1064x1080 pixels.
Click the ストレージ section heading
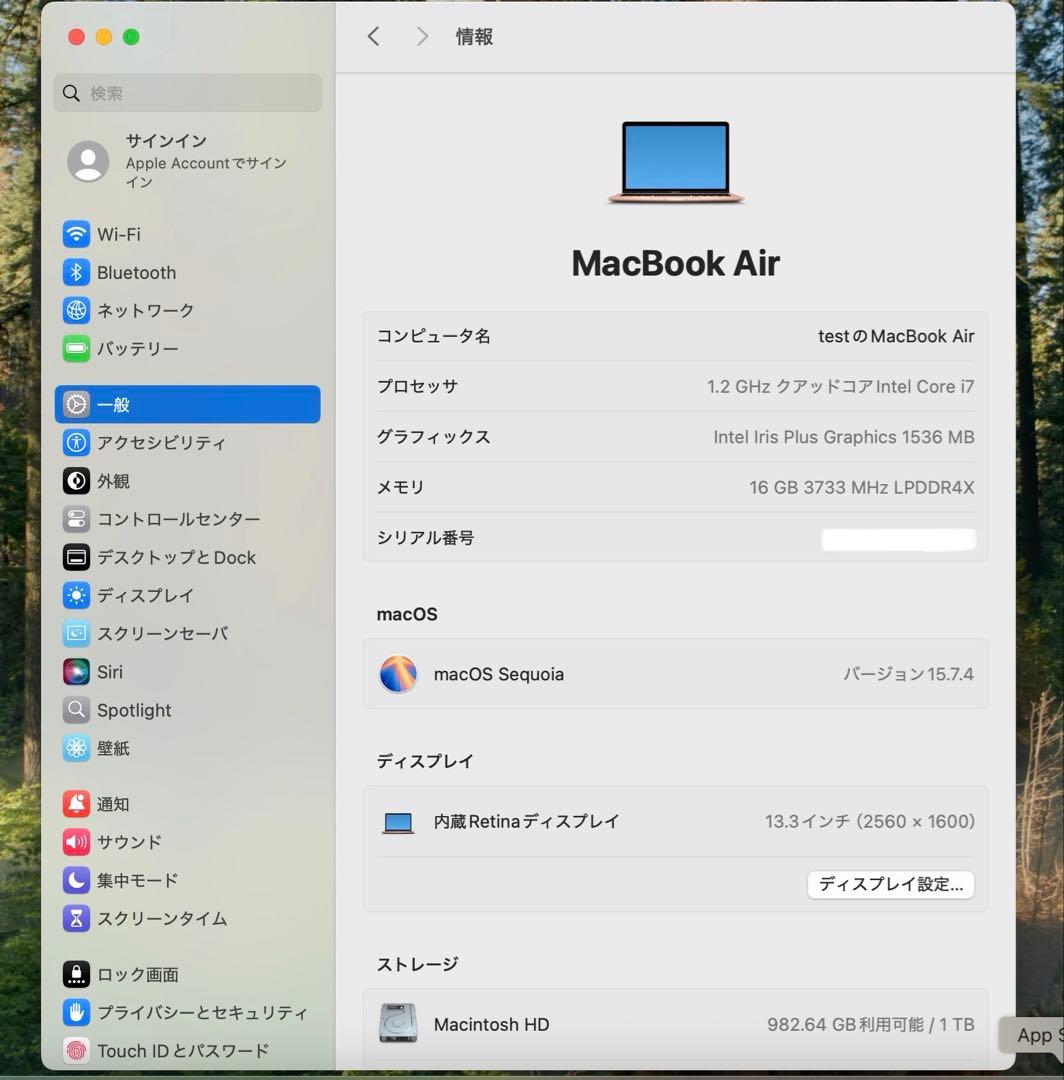click(x=417, y=964)
